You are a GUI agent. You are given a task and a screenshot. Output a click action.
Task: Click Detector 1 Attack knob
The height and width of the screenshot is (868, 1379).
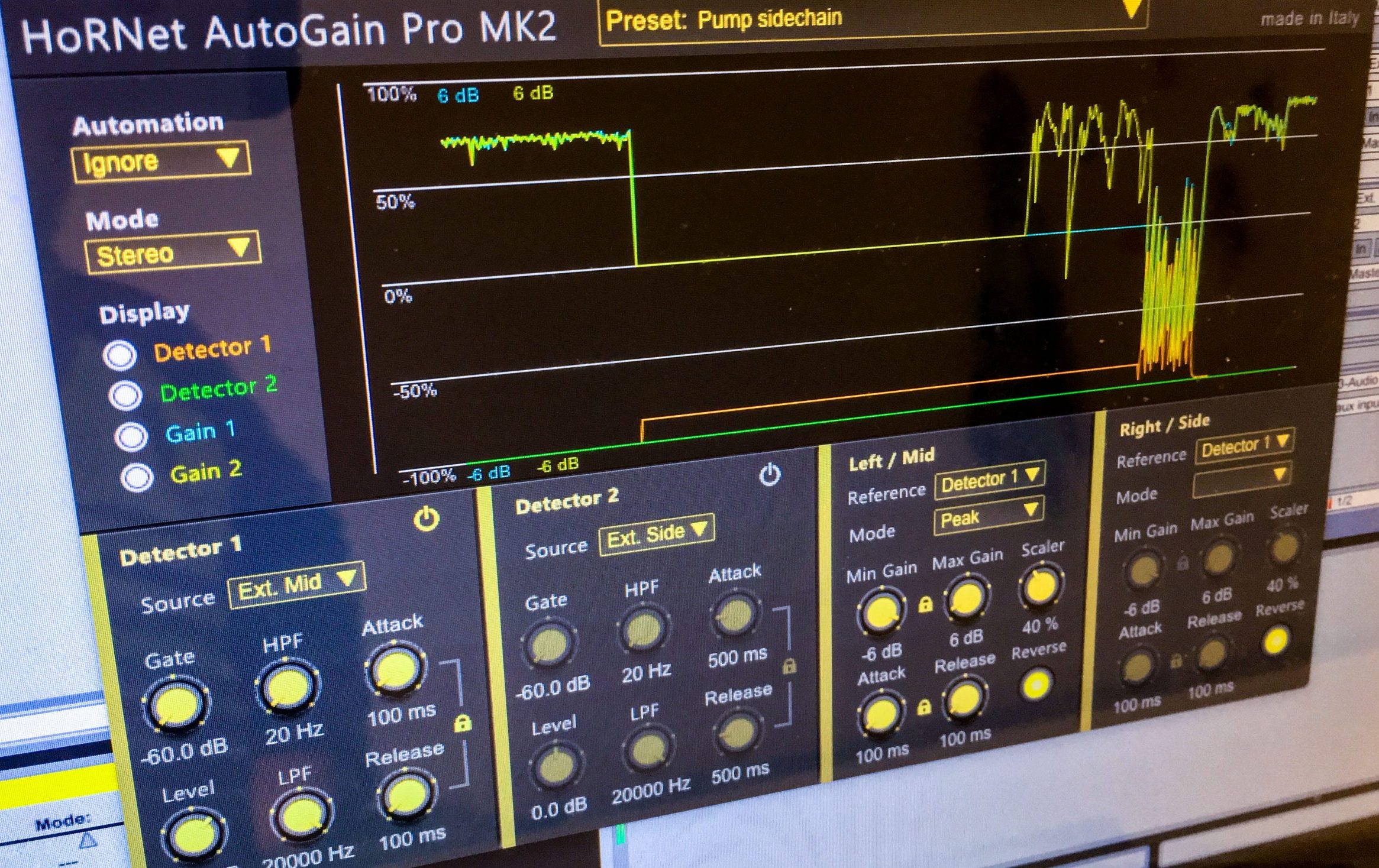[x=395, y=669]
